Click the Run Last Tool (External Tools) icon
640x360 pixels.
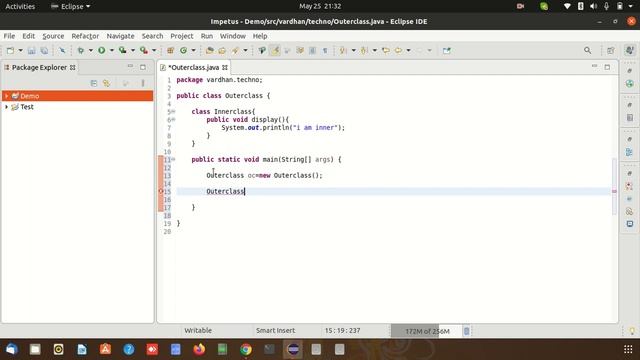144,51
